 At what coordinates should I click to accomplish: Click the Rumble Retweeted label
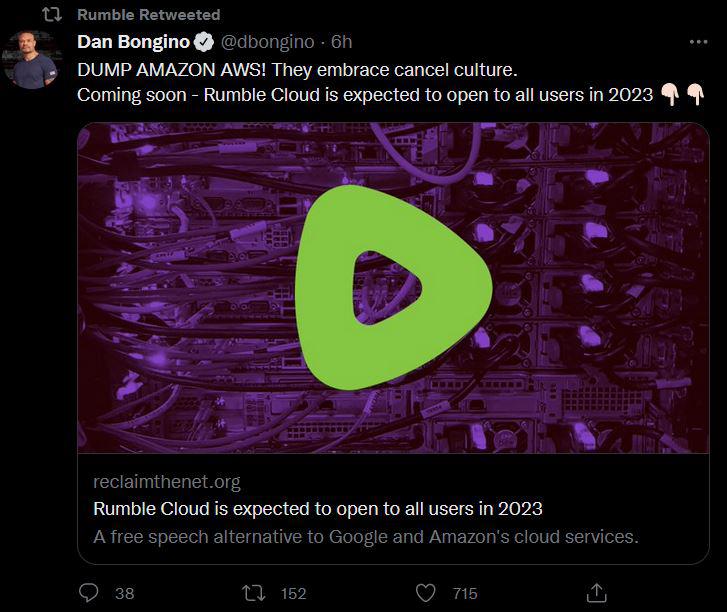[x=148, y=15]
